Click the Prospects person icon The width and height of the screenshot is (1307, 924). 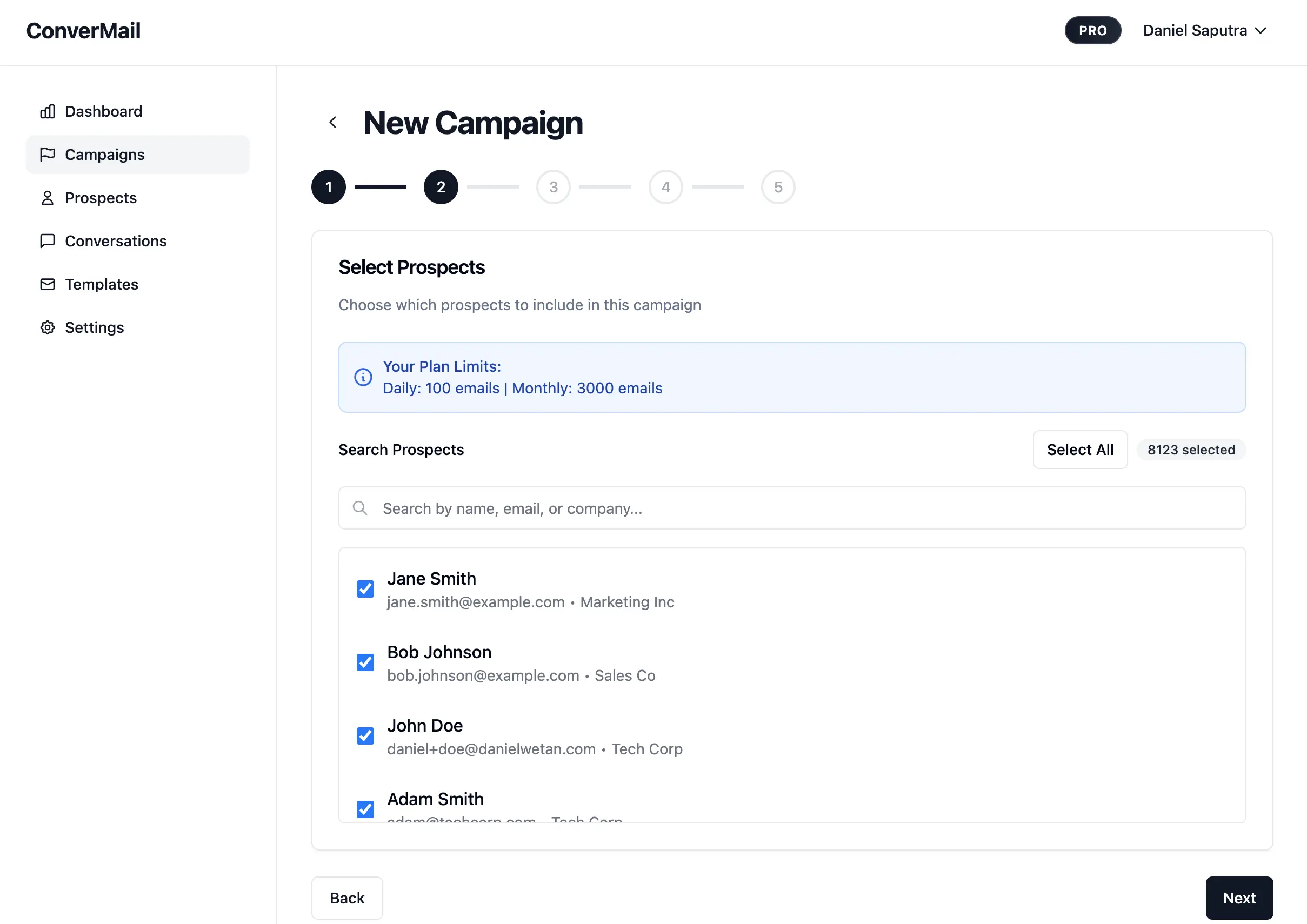click(x=47, y=198)
